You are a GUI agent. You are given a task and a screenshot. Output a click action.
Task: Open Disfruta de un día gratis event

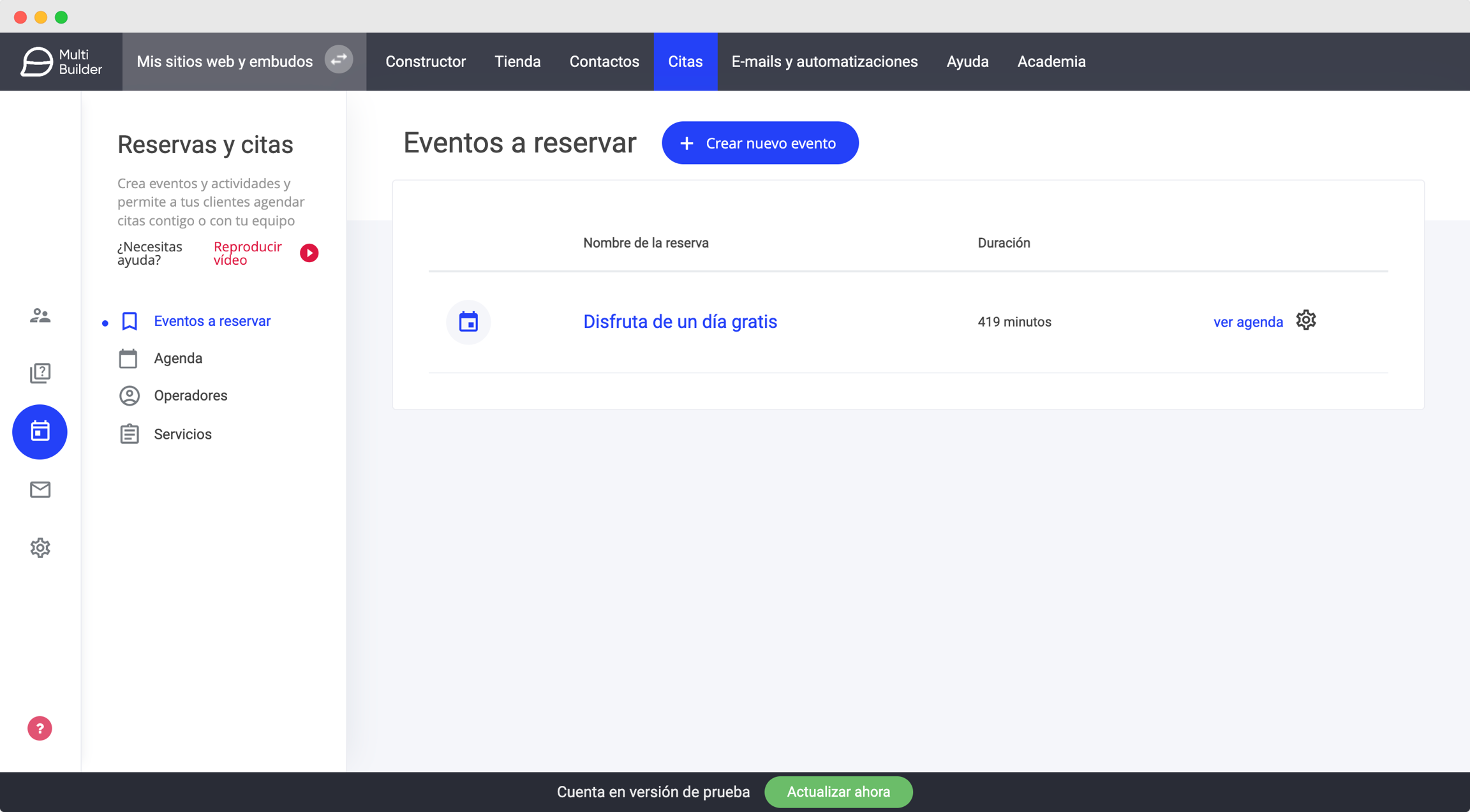(679, 321)
